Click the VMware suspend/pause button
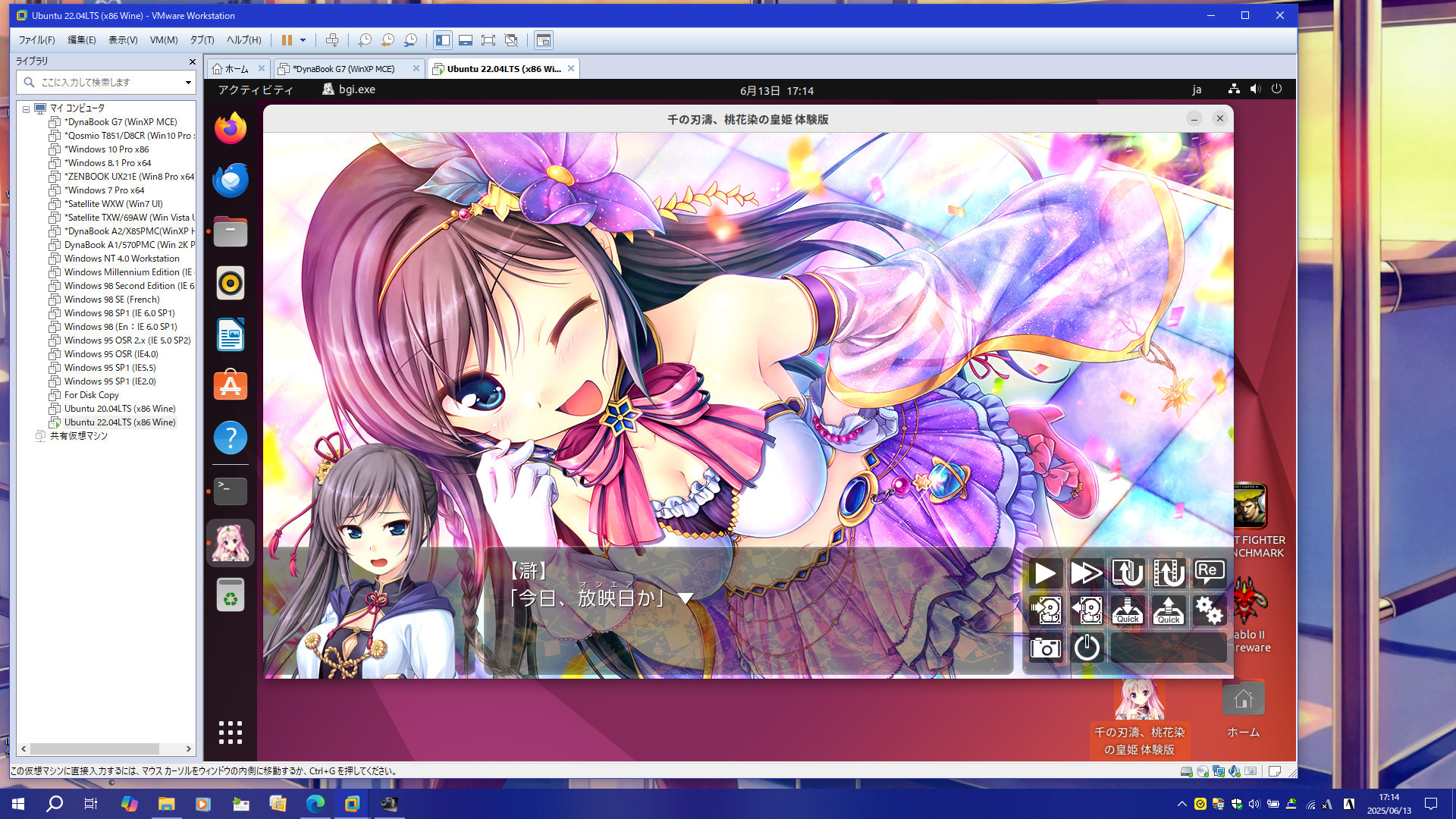 pyautogui.click(x=287, y=40)
